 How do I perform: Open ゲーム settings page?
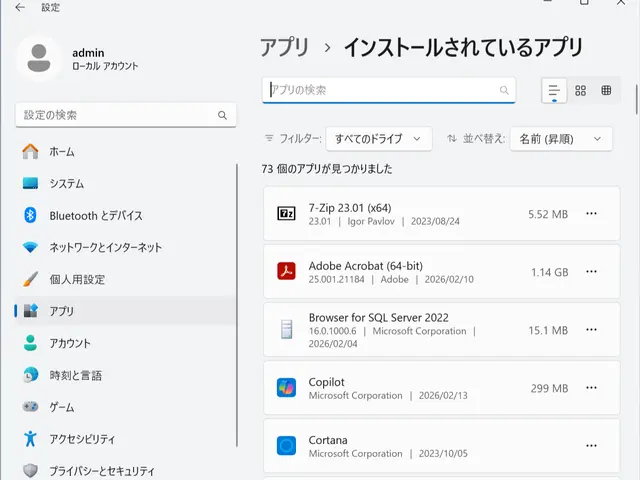(126, 407)
